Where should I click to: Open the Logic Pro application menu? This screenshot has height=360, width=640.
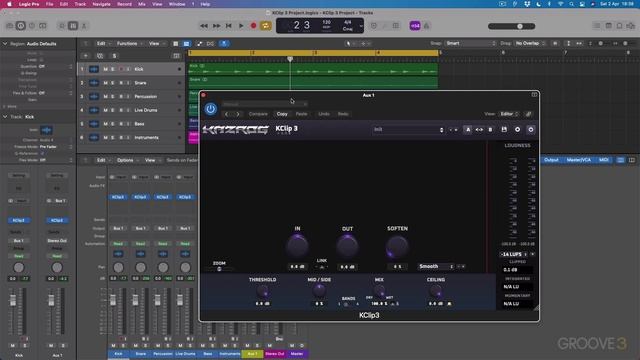pos(29,4)
